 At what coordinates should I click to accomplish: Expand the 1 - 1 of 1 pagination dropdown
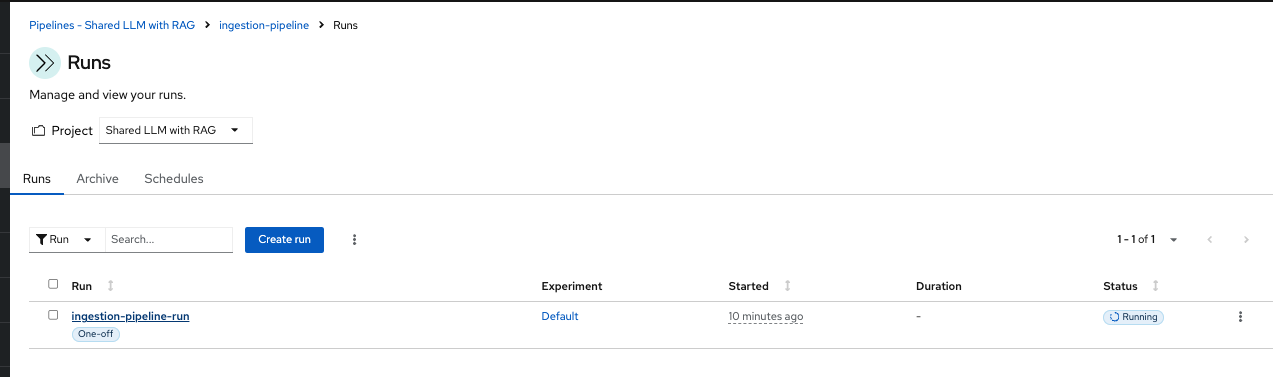point(1148,240)
